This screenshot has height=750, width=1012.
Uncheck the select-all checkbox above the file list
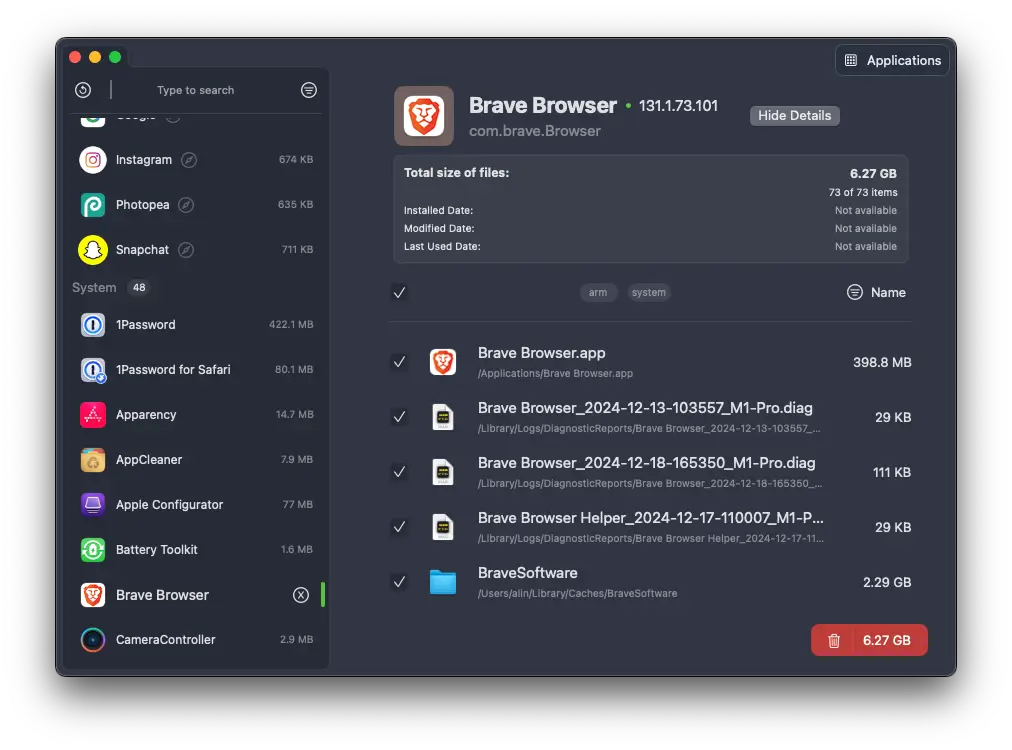coord(399,292)
